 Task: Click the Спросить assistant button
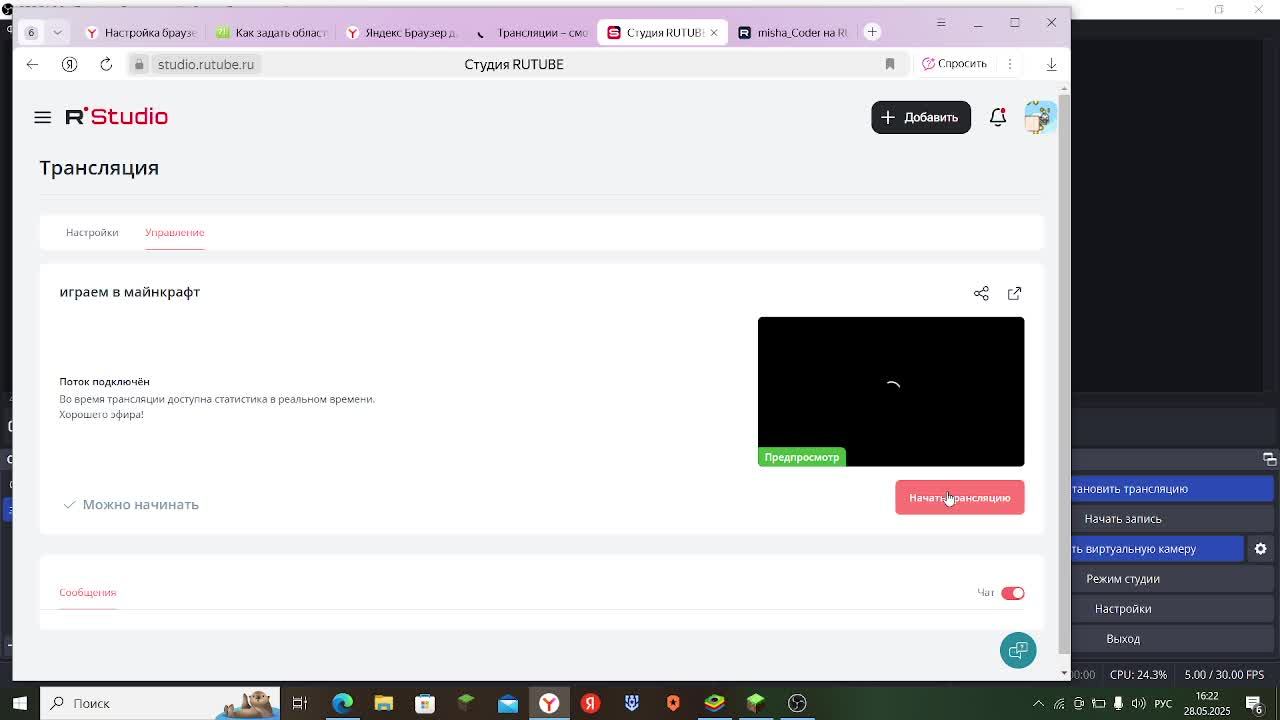coord(954,63)
